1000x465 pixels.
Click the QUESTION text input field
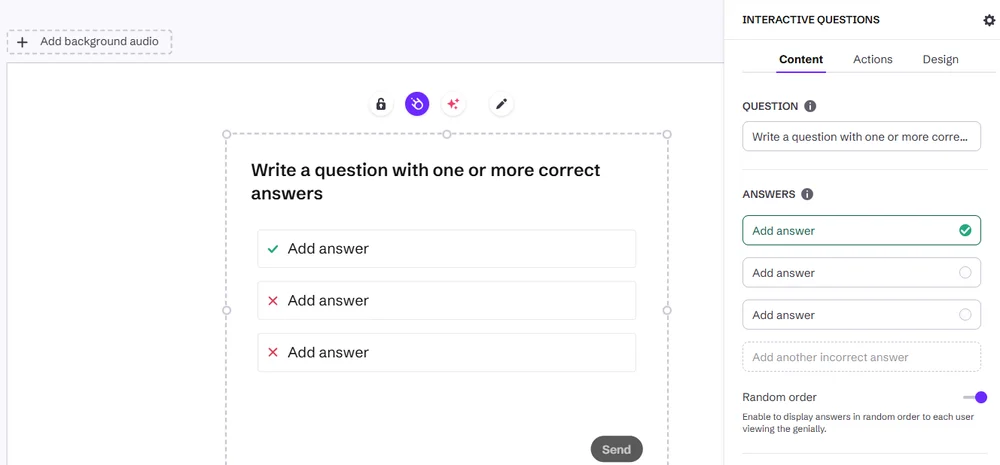click(x=860, y=136)
